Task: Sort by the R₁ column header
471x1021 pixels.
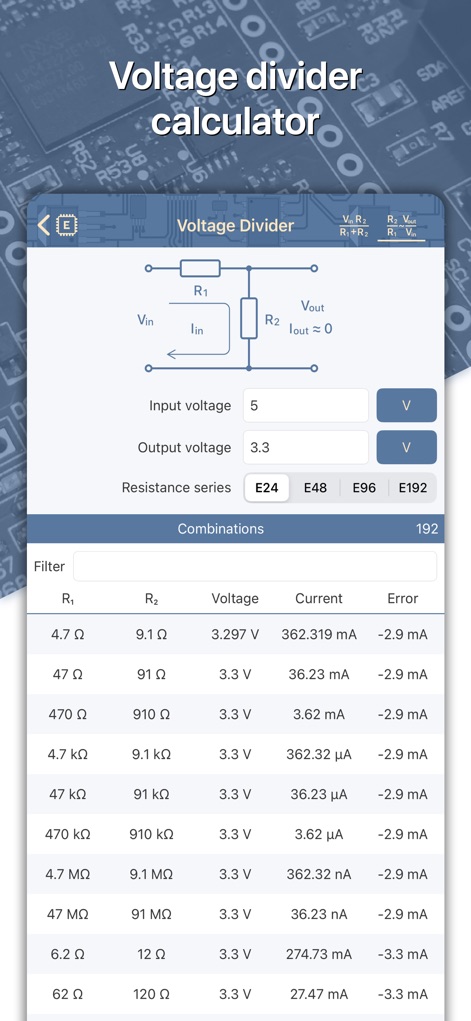Action: tap(68, 599)
